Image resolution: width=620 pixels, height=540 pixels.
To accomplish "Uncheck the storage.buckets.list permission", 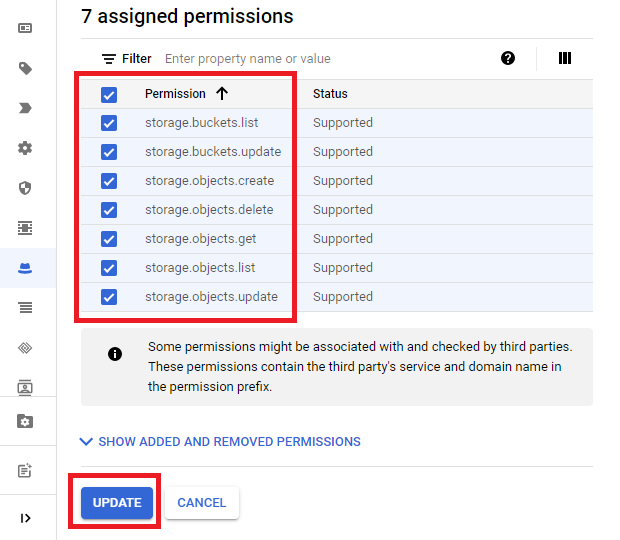I will [x=109, y=123].
